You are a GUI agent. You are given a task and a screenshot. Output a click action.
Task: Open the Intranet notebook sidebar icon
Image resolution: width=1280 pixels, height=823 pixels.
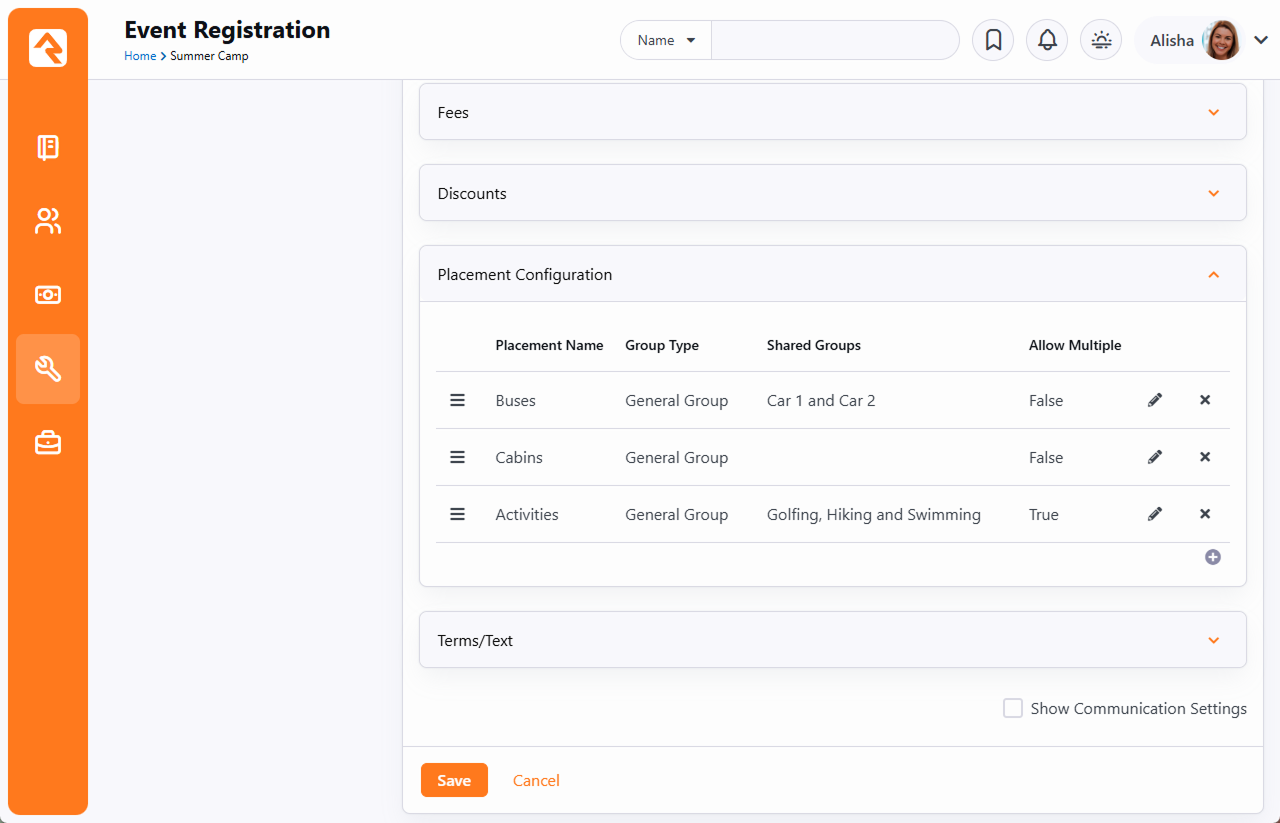pos(48,148)
